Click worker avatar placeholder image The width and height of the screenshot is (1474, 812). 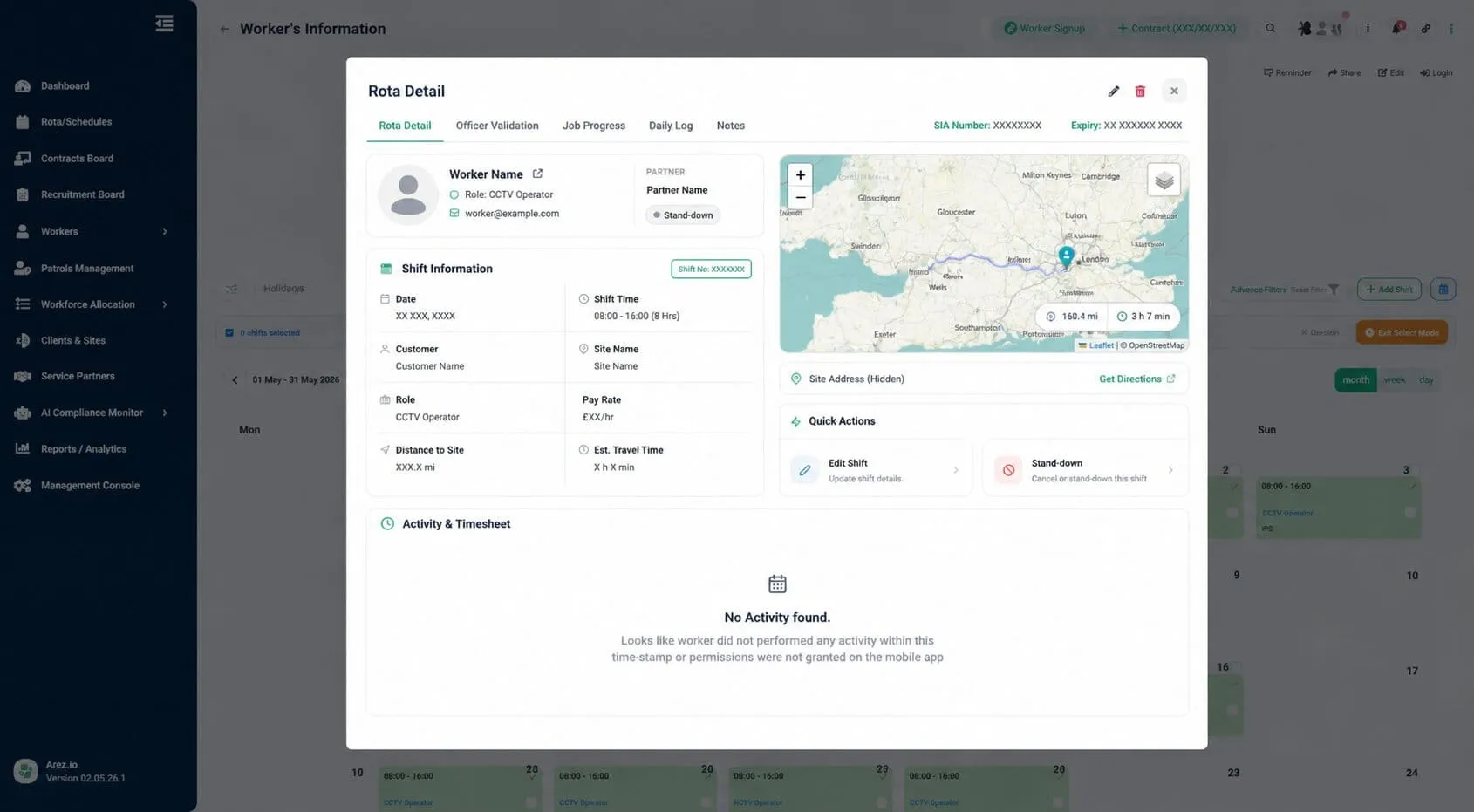[x=407, y=194]
